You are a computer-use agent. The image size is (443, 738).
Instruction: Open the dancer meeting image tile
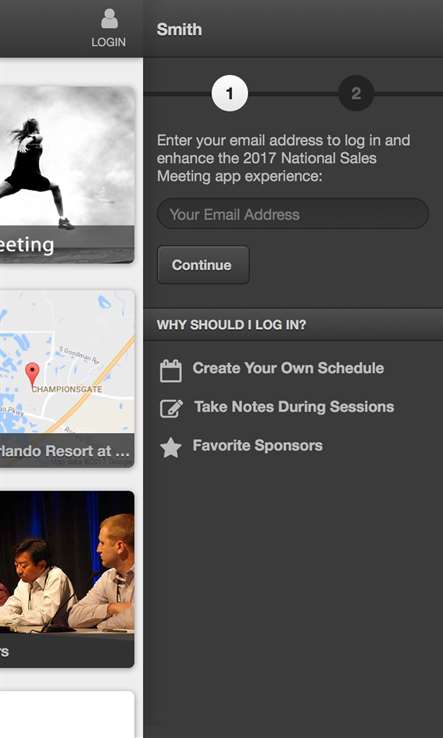pos(67,174)
